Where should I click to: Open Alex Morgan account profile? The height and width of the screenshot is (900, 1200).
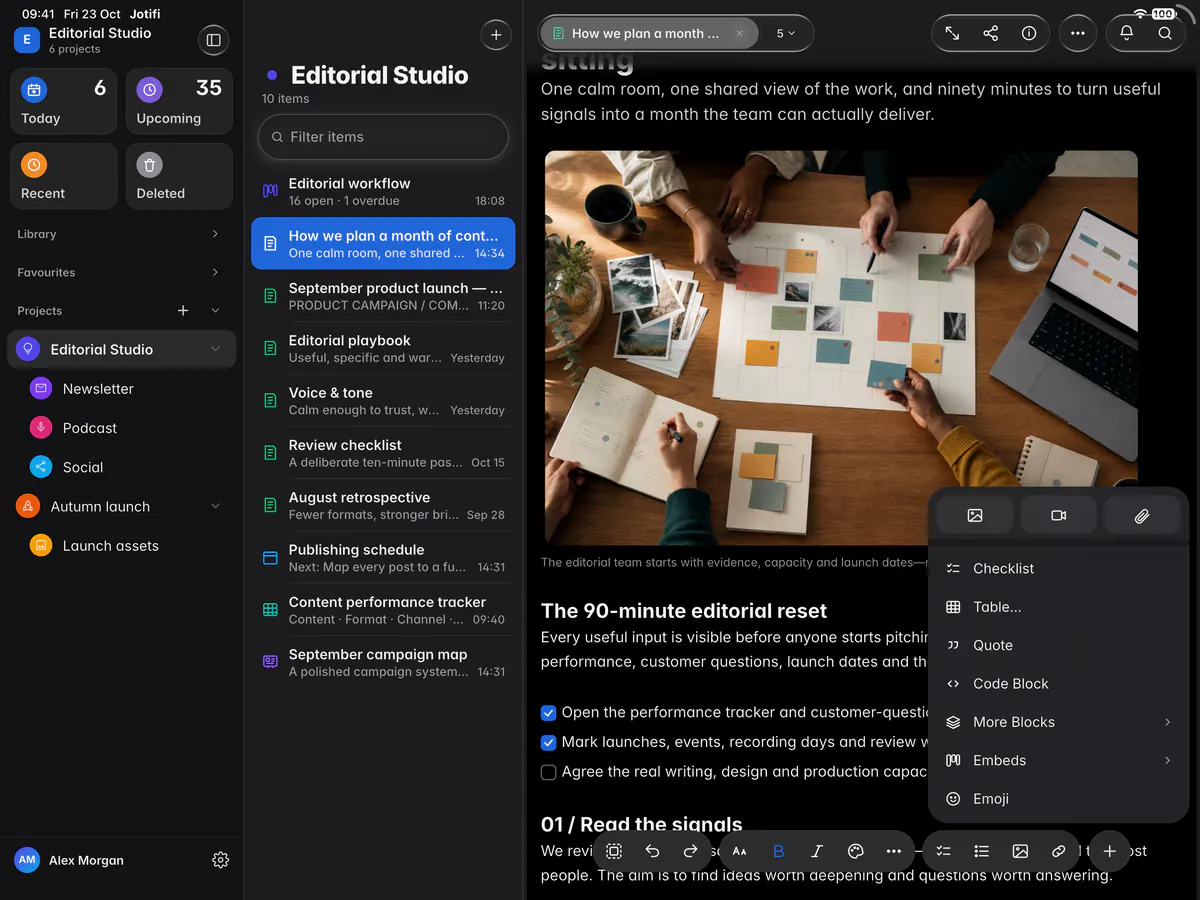pos(70,860)
